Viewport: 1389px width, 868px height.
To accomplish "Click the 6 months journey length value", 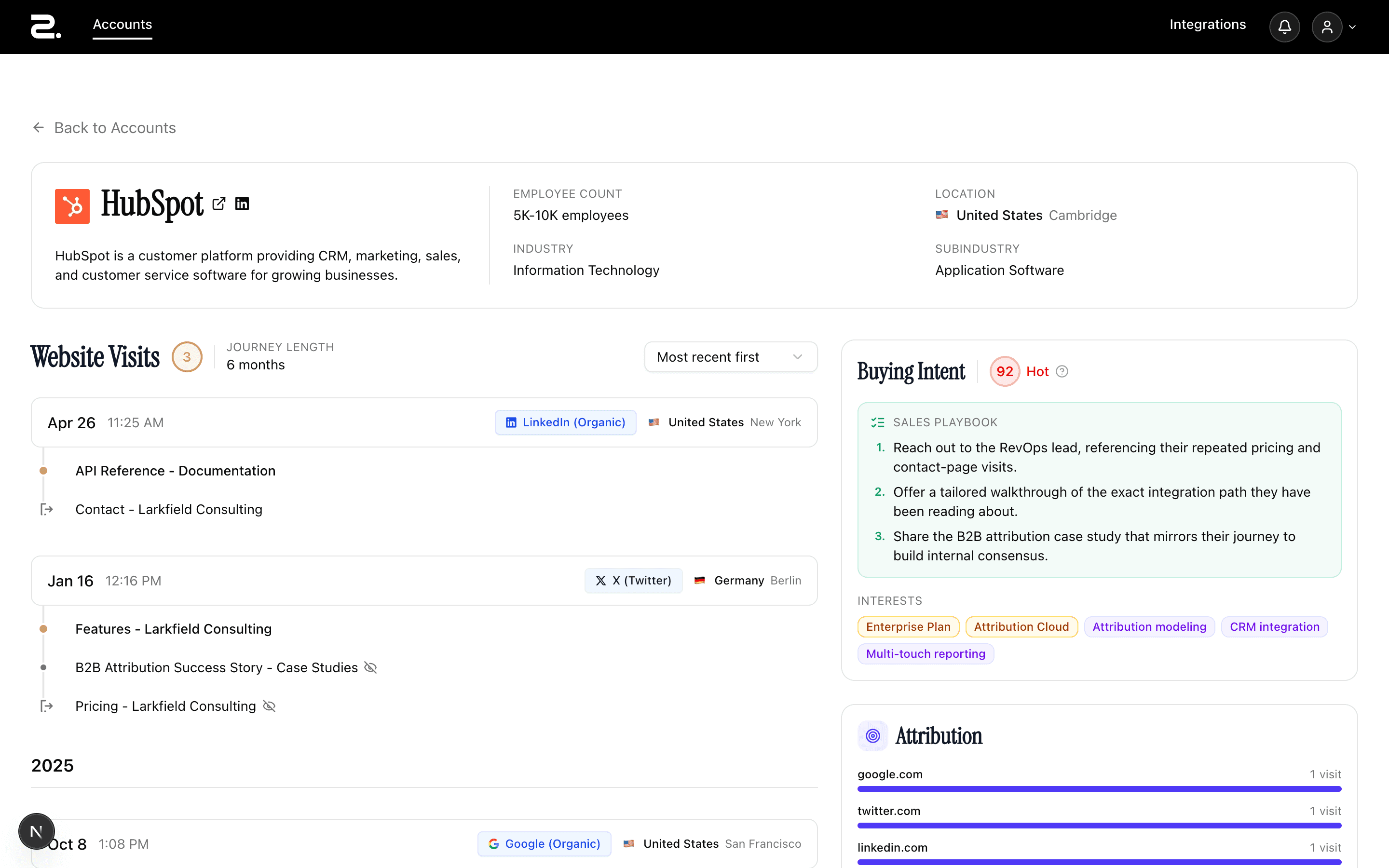I will click(x=256, y=365).
